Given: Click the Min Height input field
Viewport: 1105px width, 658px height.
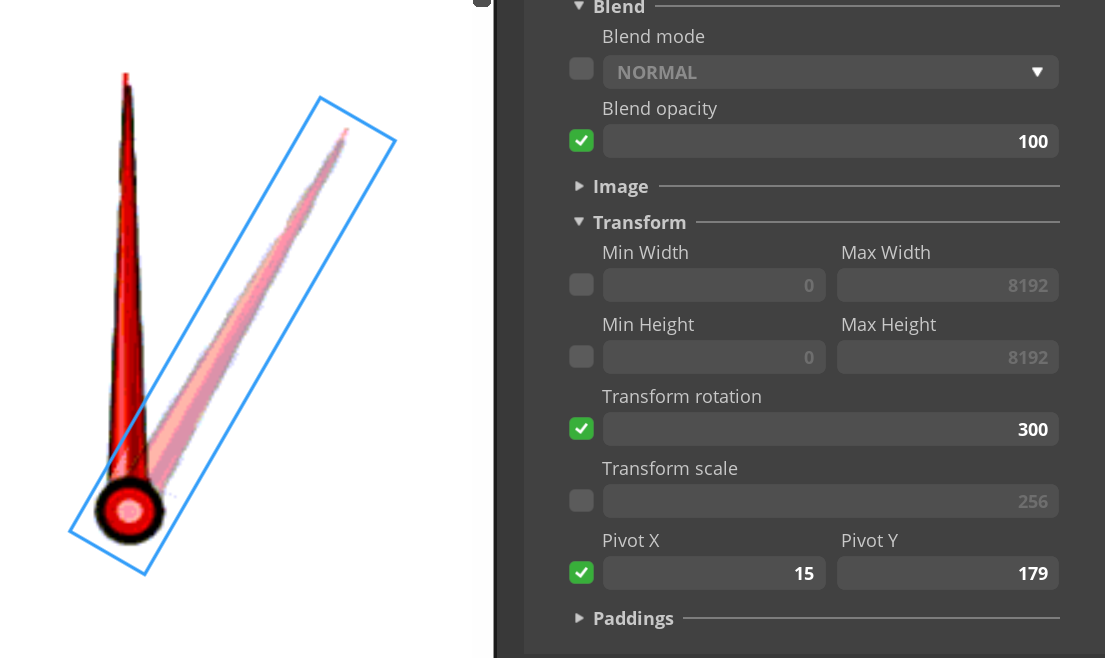Looking at the screenshot, I should coord(714,357).
